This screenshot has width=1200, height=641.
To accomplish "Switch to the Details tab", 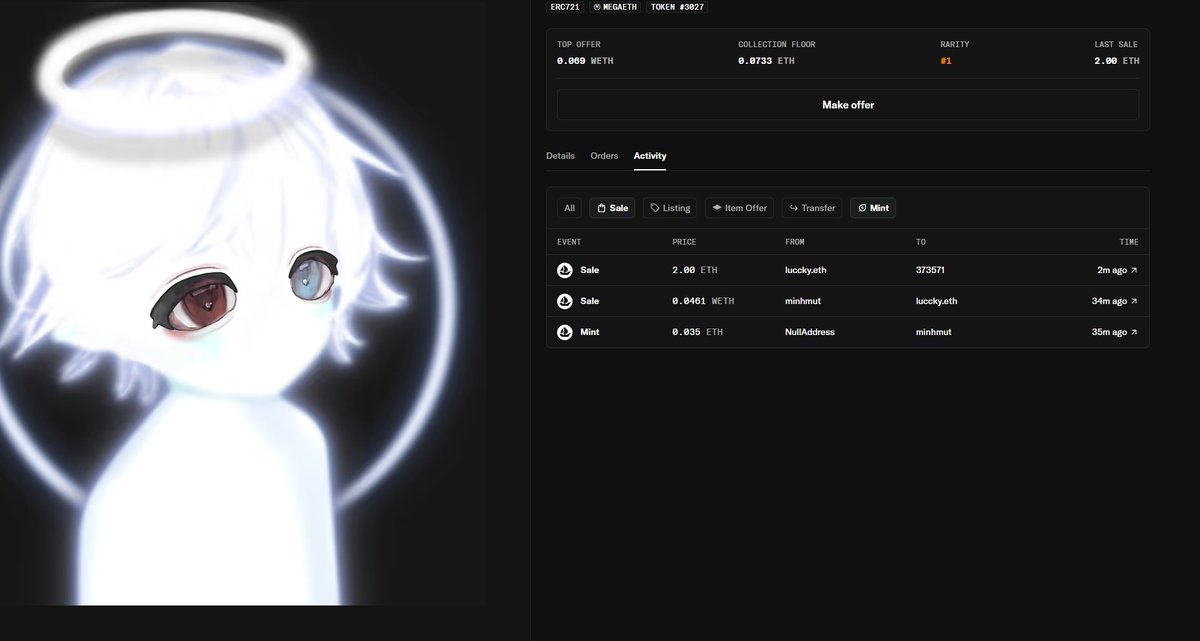I will pos(560,156).
